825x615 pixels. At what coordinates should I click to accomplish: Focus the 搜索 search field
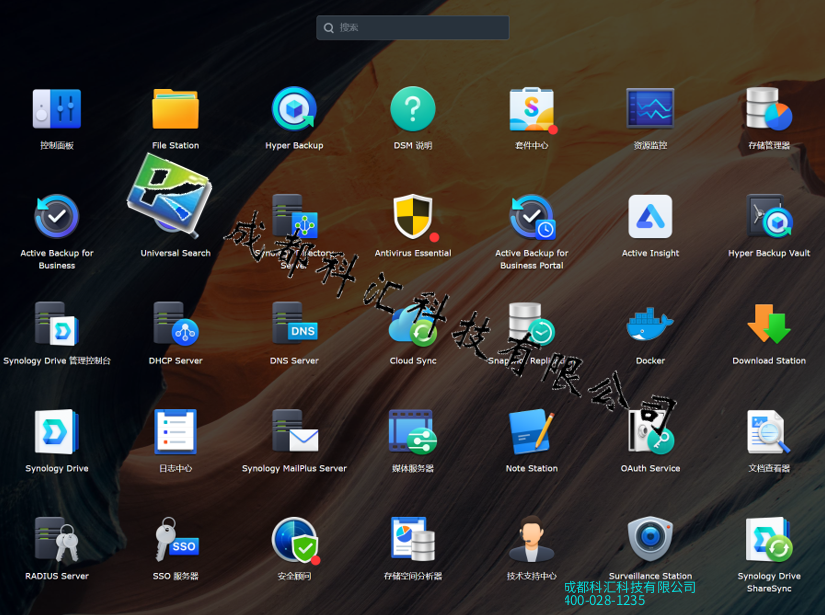point(412,27)
